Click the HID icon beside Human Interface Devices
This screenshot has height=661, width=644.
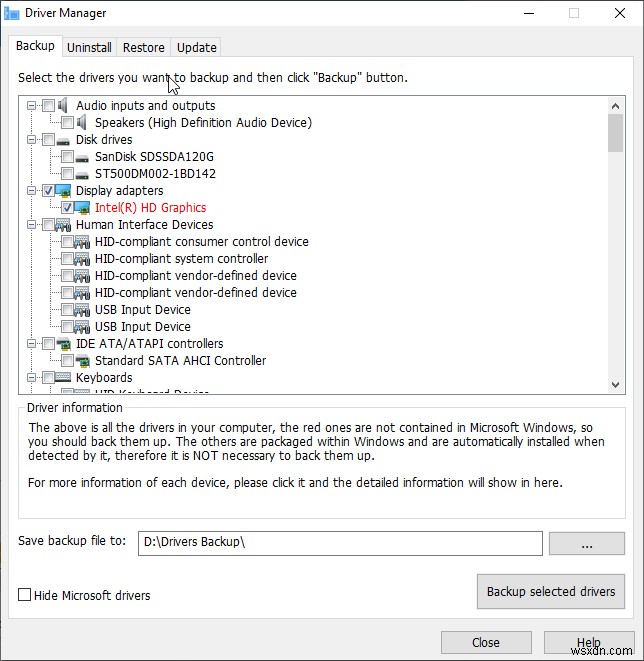(63, 225)
